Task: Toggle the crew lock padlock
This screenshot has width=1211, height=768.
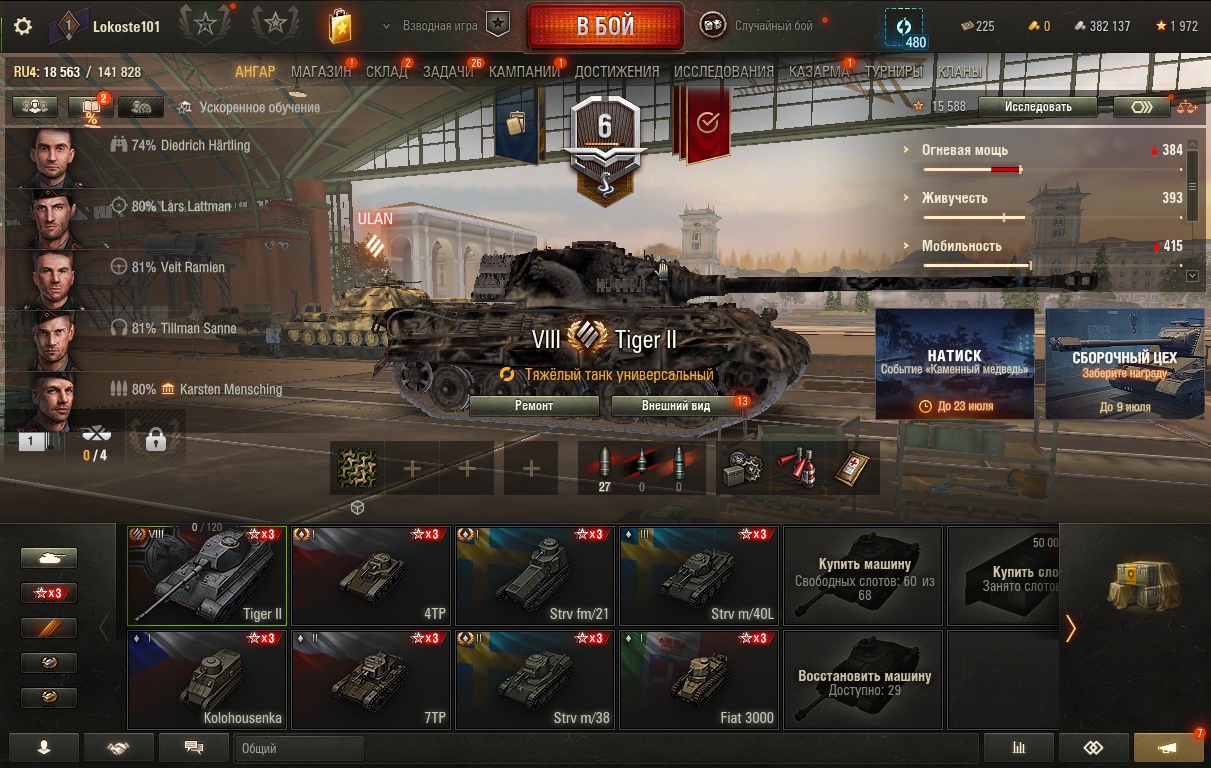Action: tap(155, 440)
